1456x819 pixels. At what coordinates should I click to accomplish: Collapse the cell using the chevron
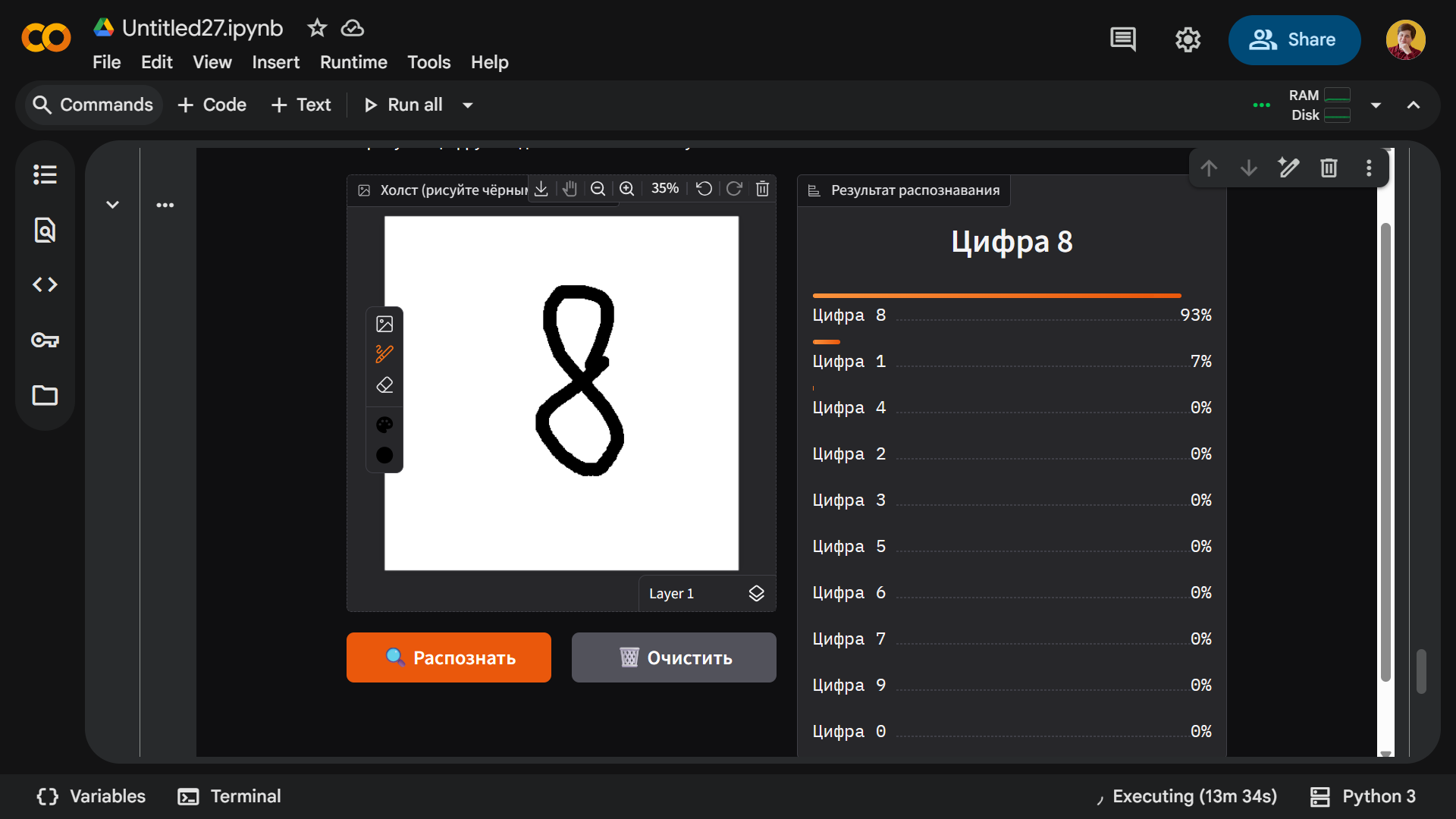(112, 205)
